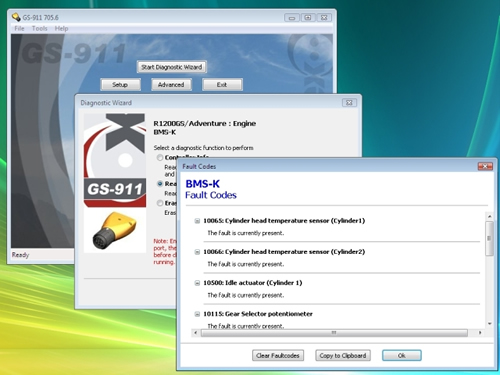
Task: Click the Setup button in GS-911 window
Action: (x=120, y=85)
